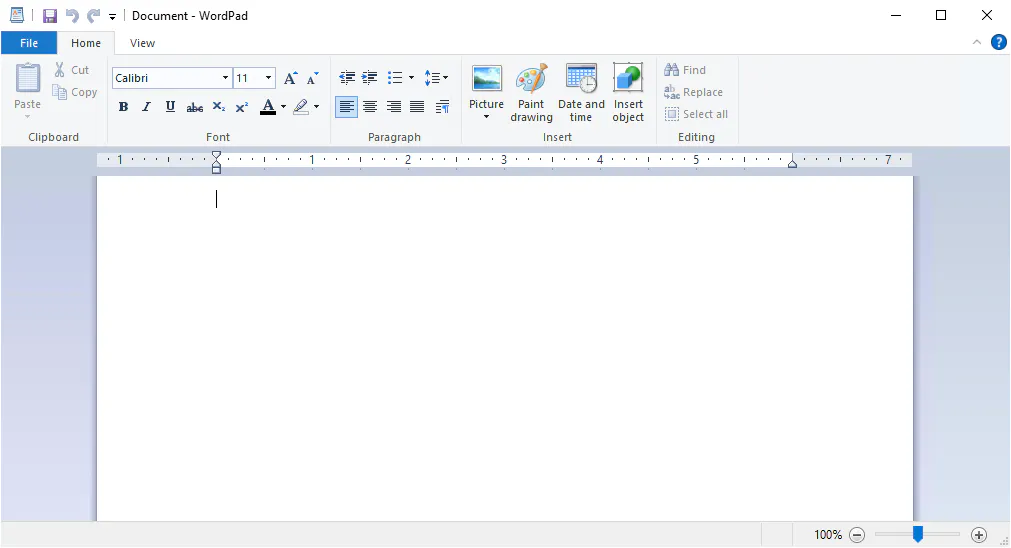Toggle Underline formatting
Screen dimensions: 1011x548
click(x=170, y=107)
